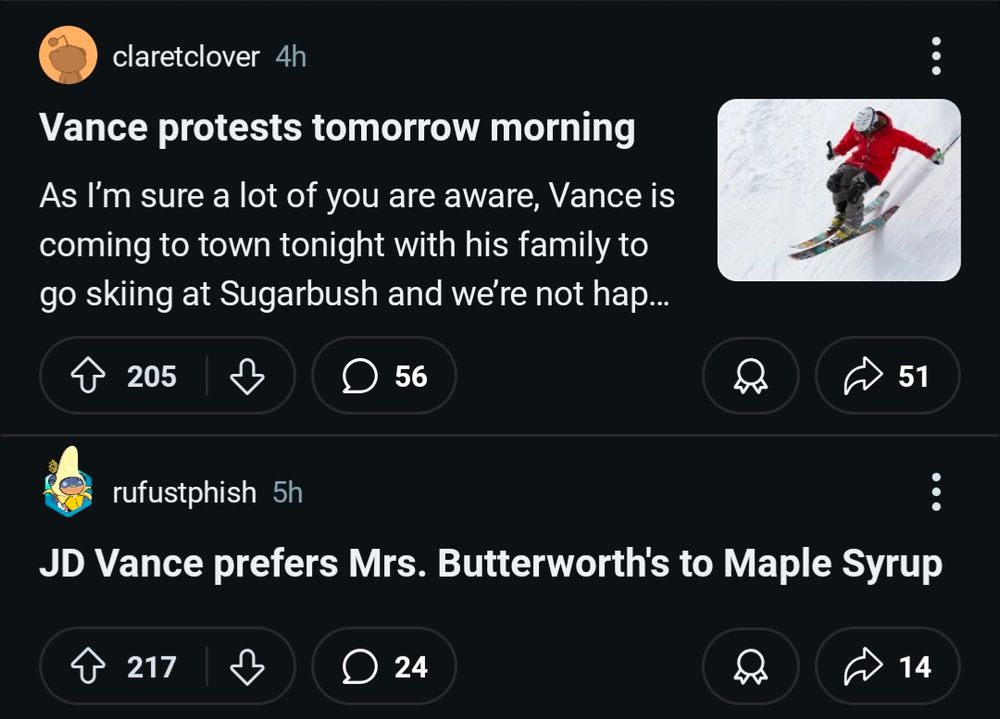Viewport: 1000px width, 719px height.
Task: Share the Mrs. Butterworth's syrup post
Action: [x=887, y=666]
